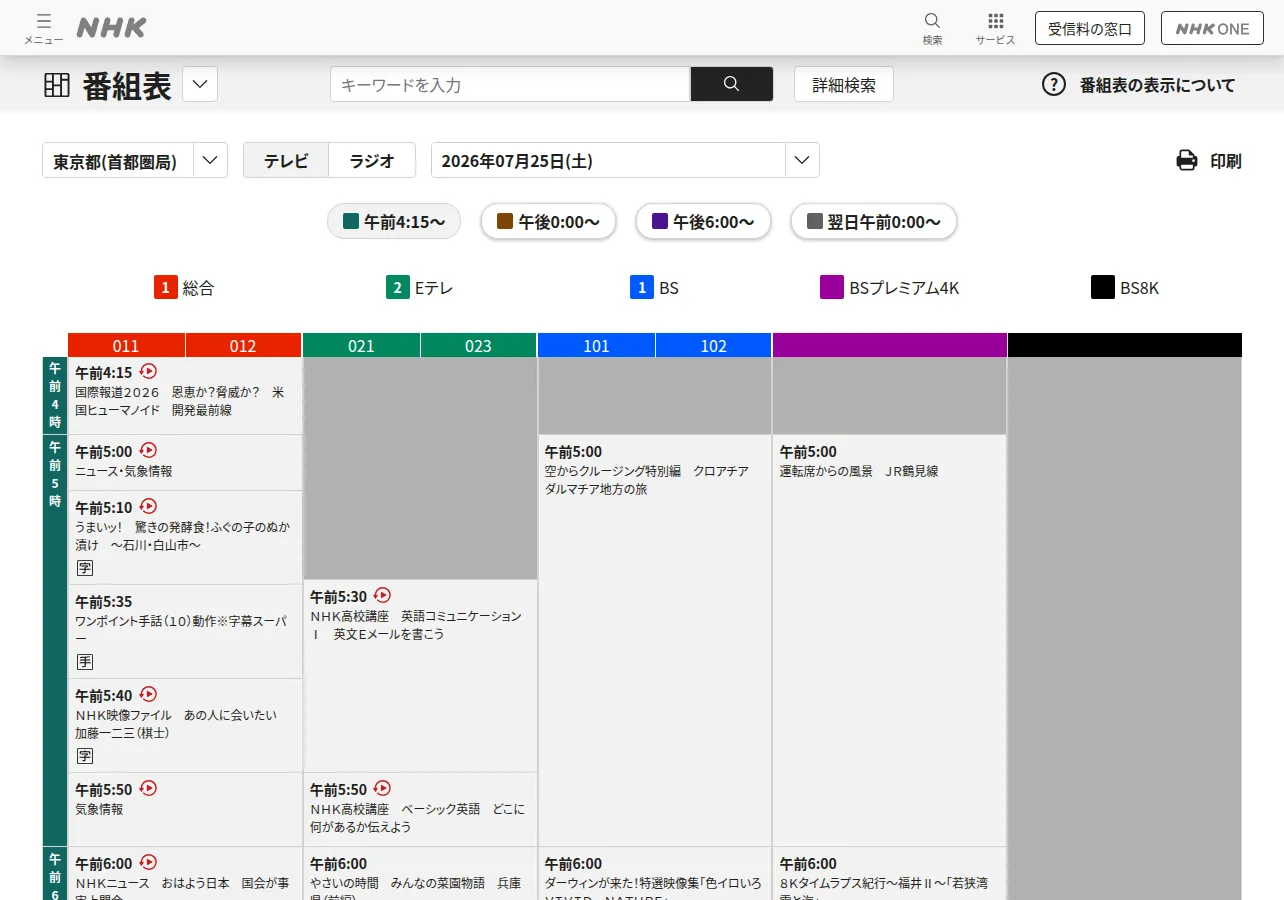The image size is (1284, 900).
Task: Expand dropdown arrow next to 番組表 title
Action: [200, 84]
